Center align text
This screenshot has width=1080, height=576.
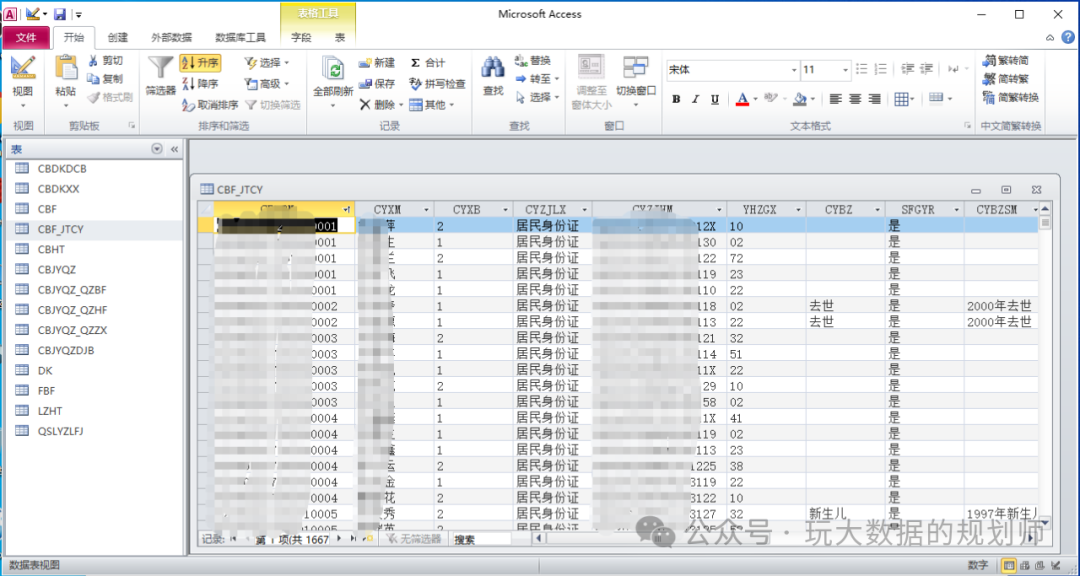[855, 99]
